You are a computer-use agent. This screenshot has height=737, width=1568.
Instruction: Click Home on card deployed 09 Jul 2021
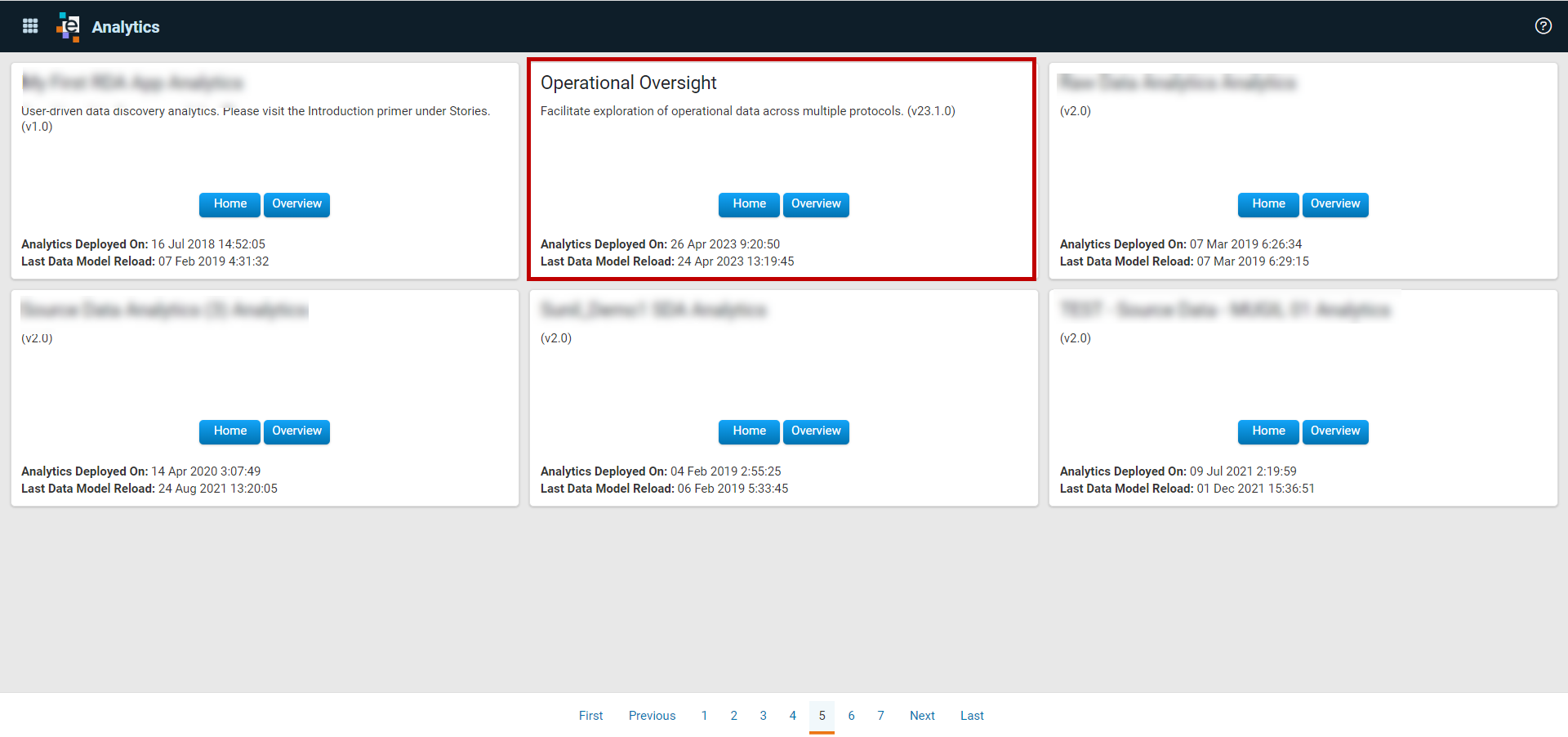click(x=1268, y=431)
